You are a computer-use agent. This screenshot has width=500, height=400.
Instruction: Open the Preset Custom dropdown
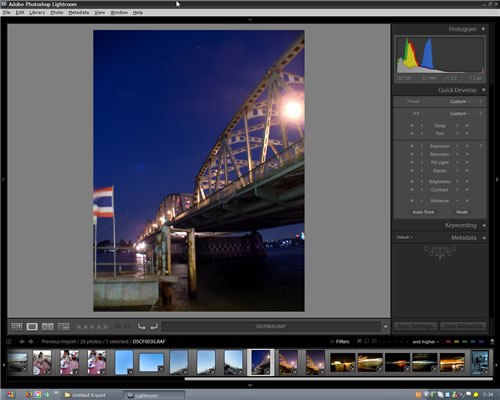click(460, 101)
